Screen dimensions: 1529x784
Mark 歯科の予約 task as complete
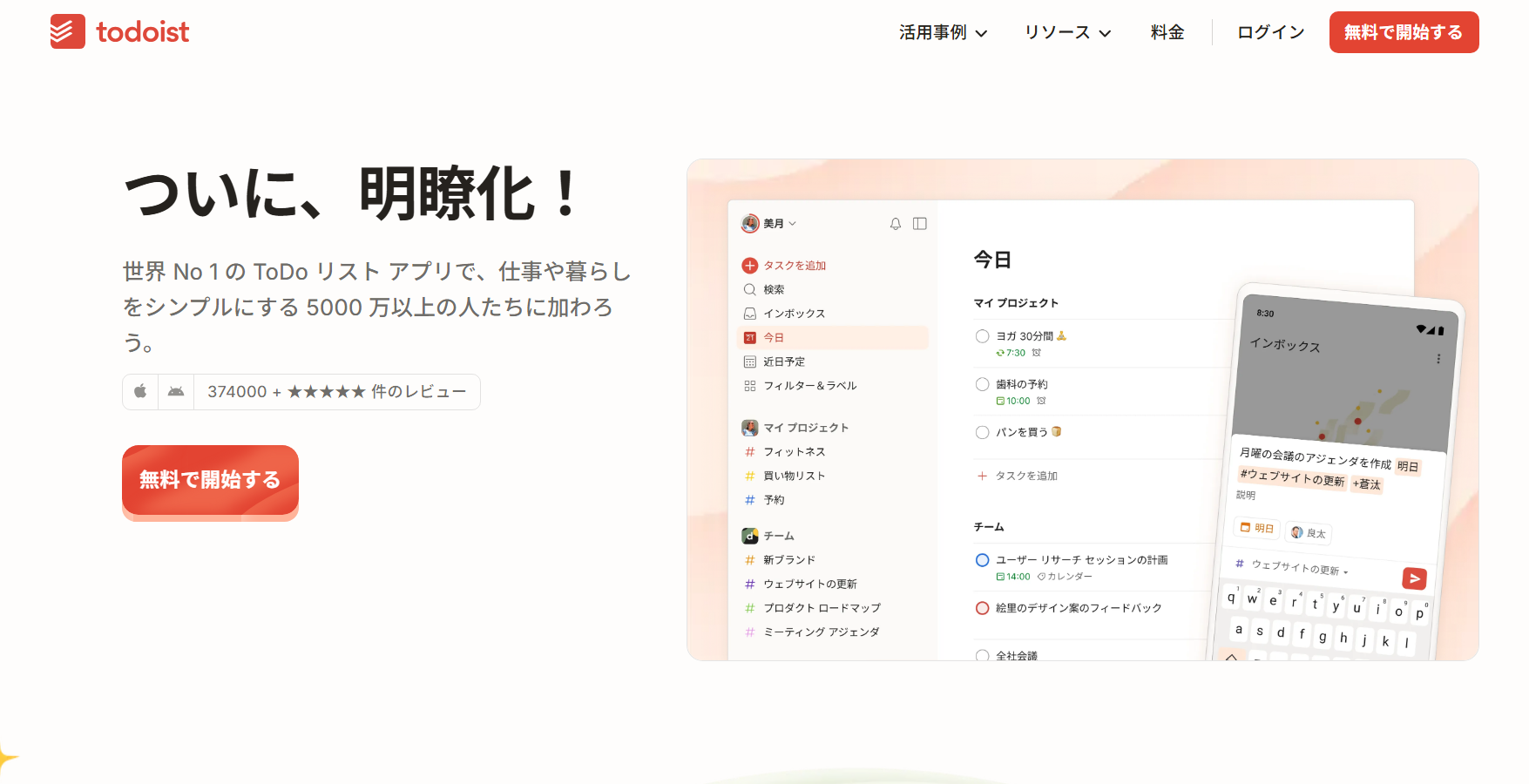(982, 384)
